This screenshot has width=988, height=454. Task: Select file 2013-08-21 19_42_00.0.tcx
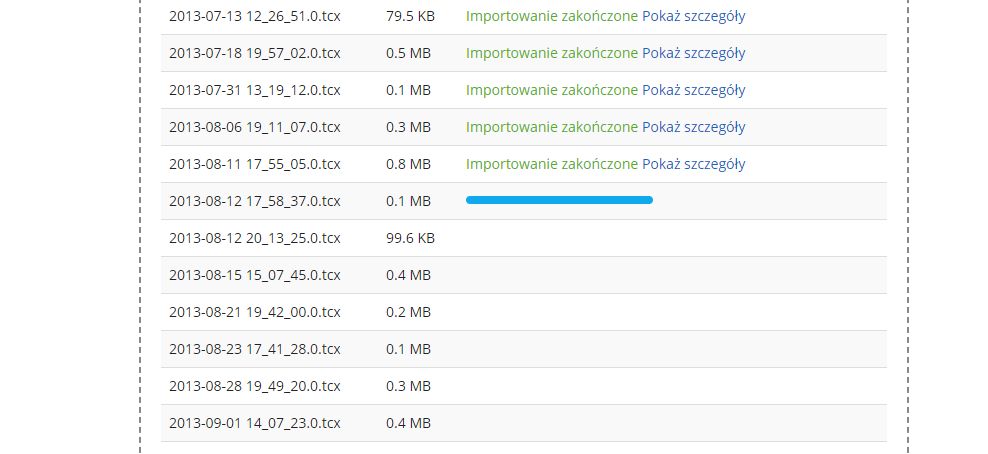(255, 312)
